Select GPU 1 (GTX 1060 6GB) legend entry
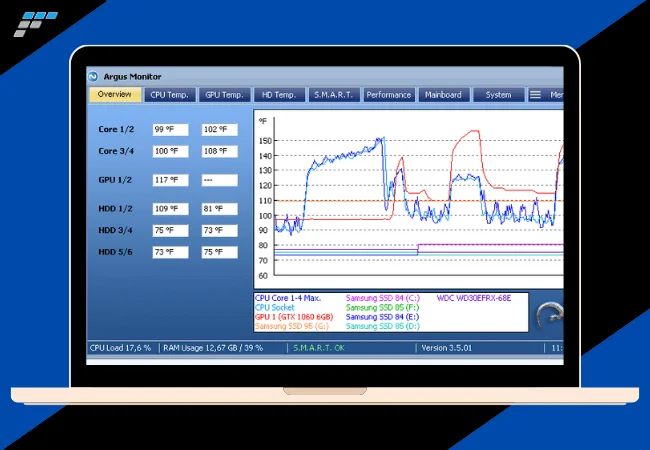 click(294, 317)
